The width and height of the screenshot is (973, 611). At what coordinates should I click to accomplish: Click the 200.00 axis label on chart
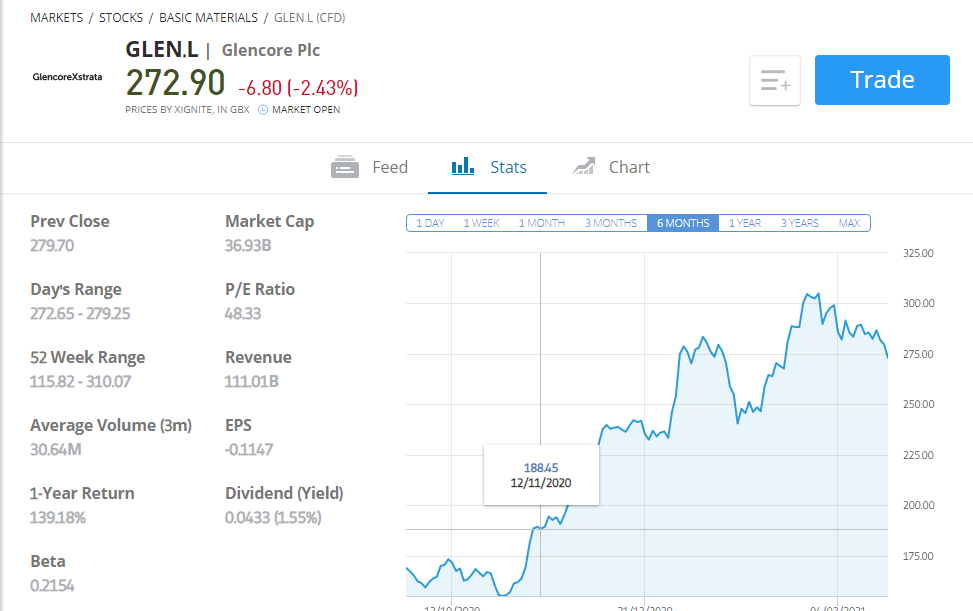click(918, 506)
